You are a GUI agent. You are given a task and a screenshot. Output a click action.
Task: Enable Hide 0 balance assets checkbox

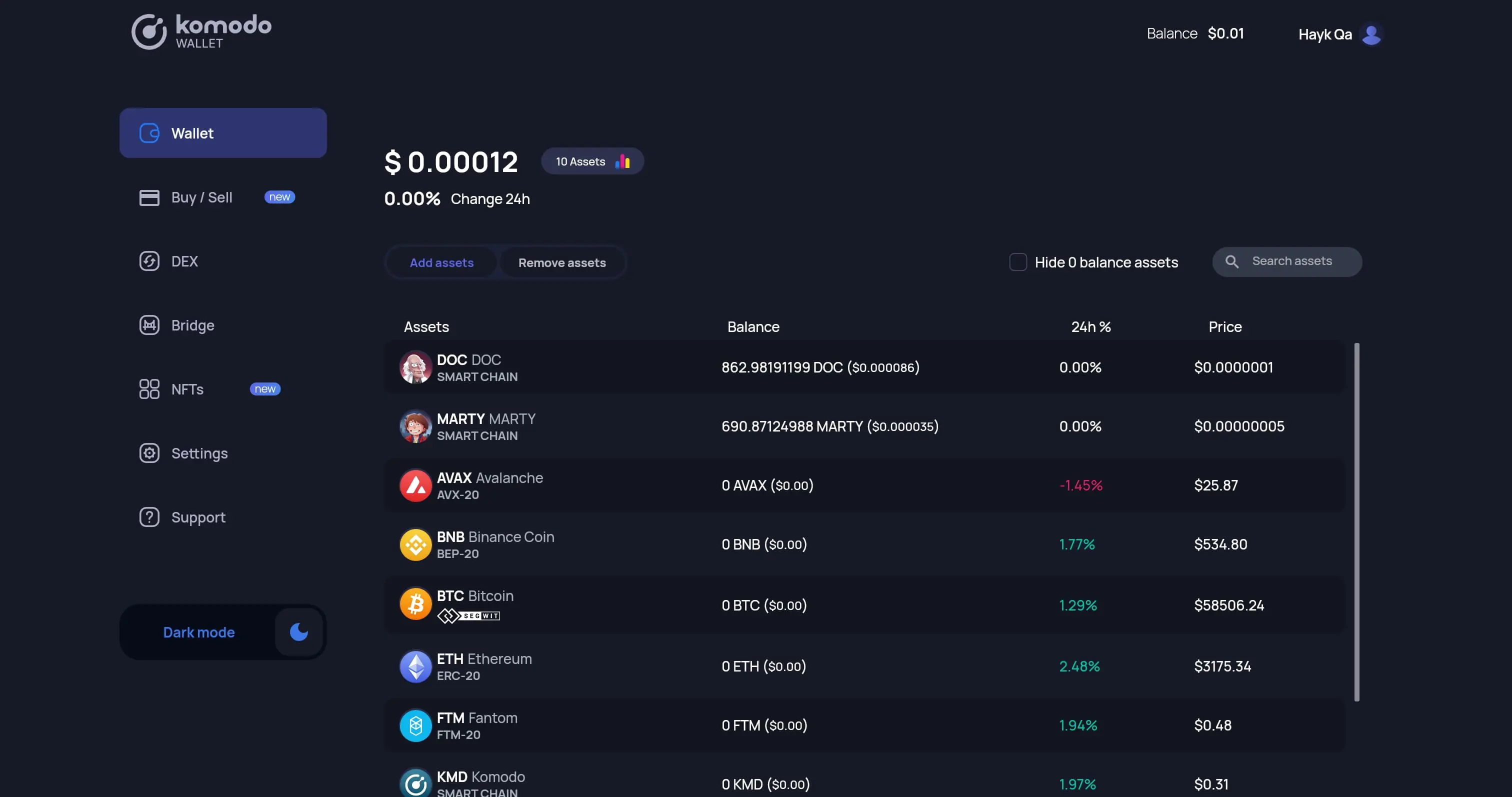[1018, 261]
